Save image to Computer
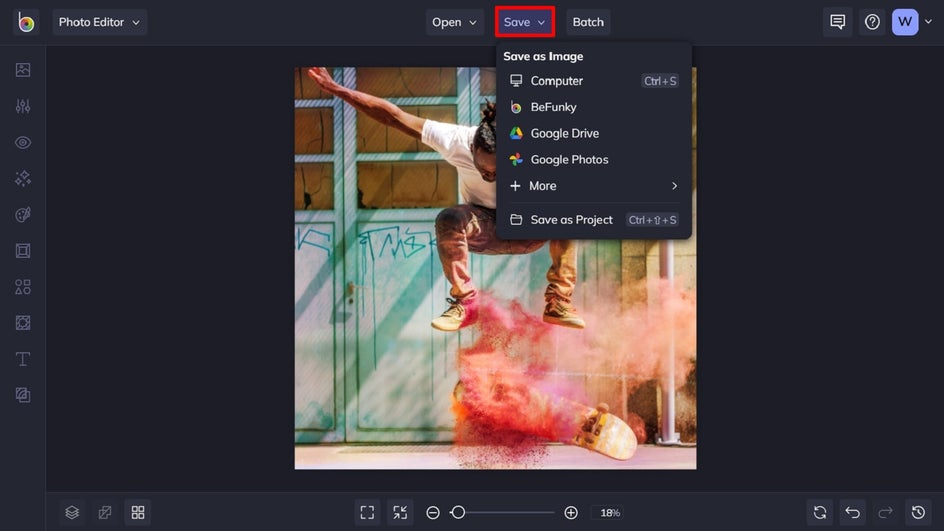This screenshot has width=944, height=531. coord(594,81)
